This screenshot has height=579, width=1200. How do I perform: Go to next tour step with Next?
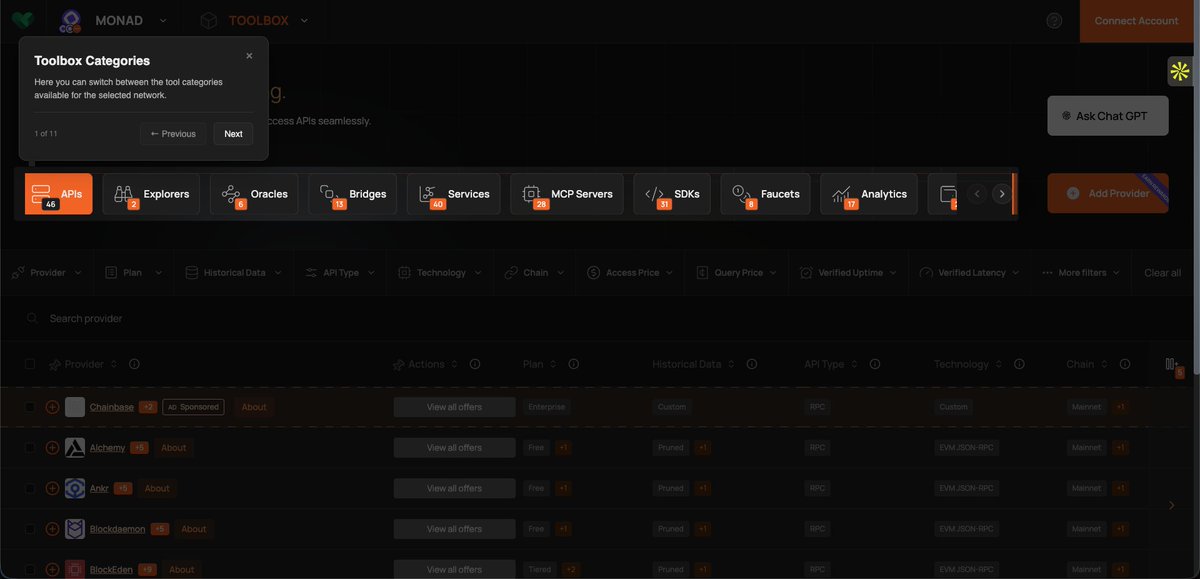coord(233,134)
